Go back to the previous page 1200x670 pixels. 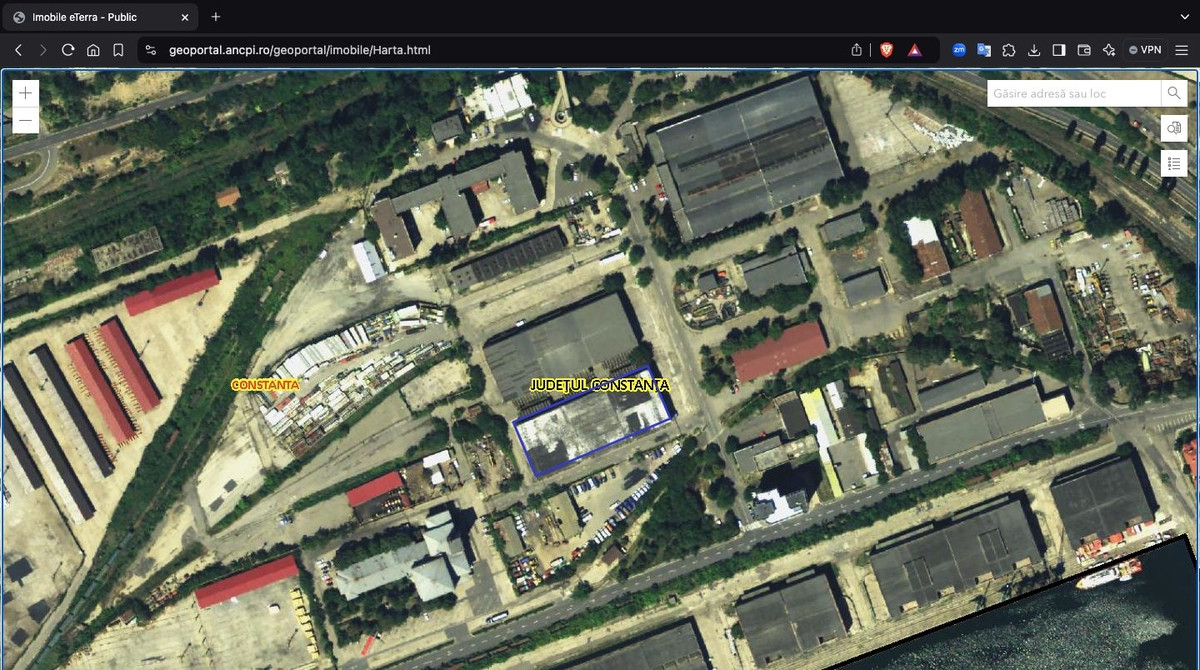point(18,49)
